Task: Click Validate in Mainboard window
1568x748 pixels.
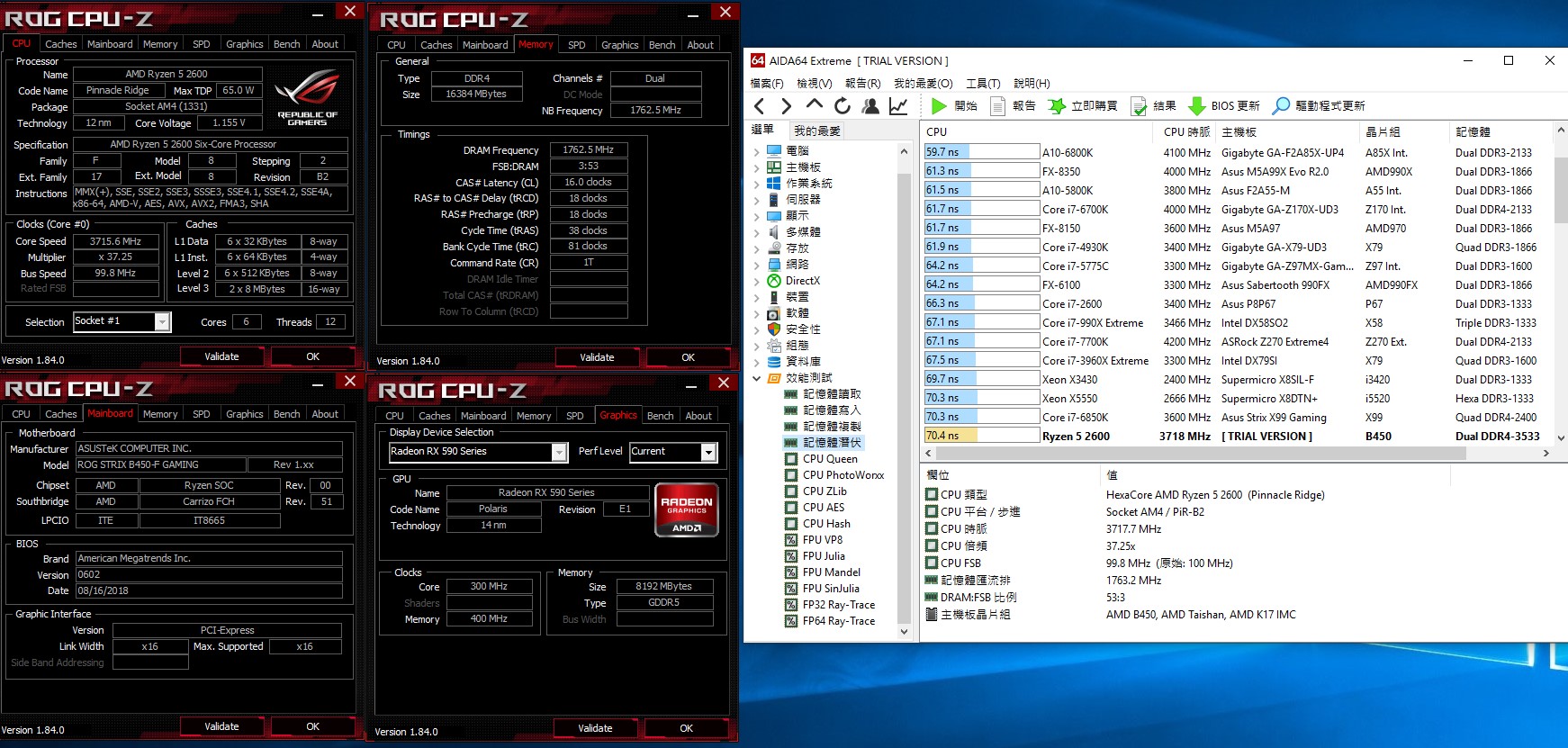Action: point(221,726)
